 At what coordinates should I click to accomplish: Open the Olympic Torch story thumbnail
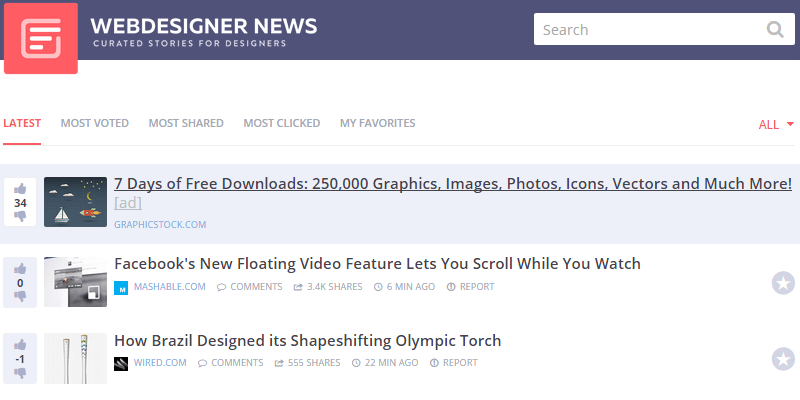point(75,359)
